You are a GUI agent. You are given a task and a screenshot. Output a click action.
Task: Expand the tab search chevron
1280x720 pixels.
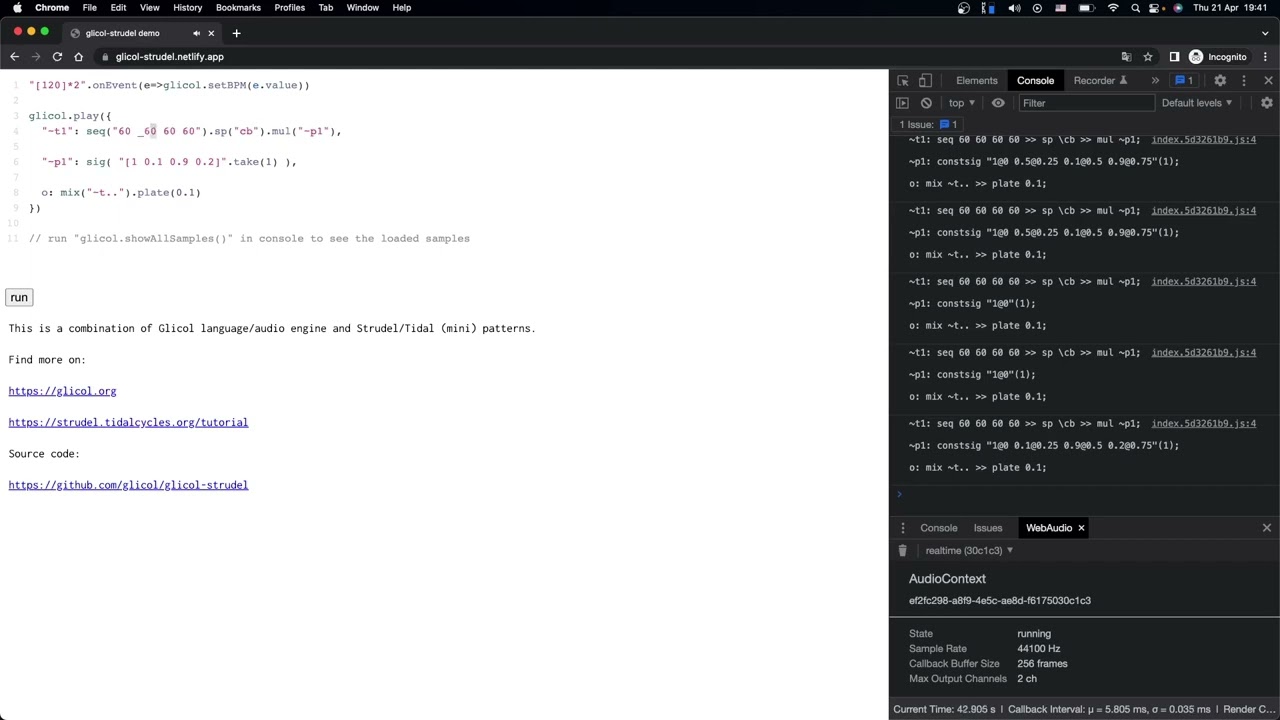(x=1265, y=33)
